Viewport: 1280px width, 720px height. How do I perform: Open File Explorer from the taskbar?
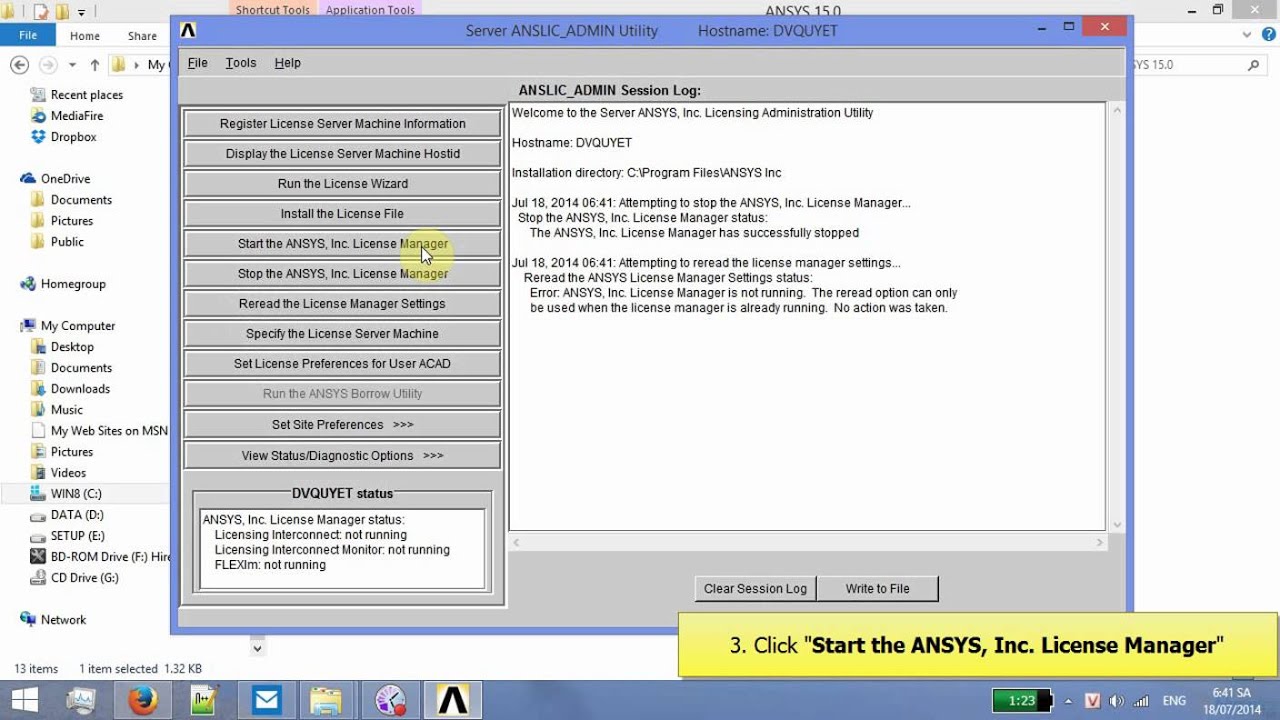pos(327,701)
